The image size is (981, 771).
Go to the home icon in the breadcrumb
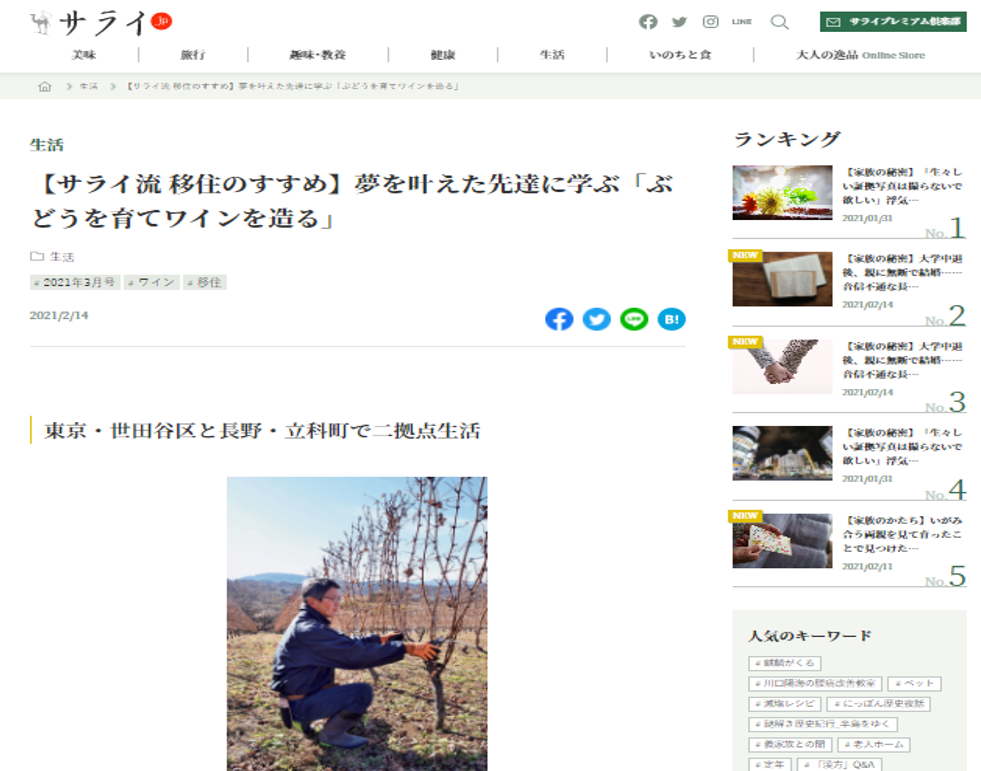[x=44, y=86]
